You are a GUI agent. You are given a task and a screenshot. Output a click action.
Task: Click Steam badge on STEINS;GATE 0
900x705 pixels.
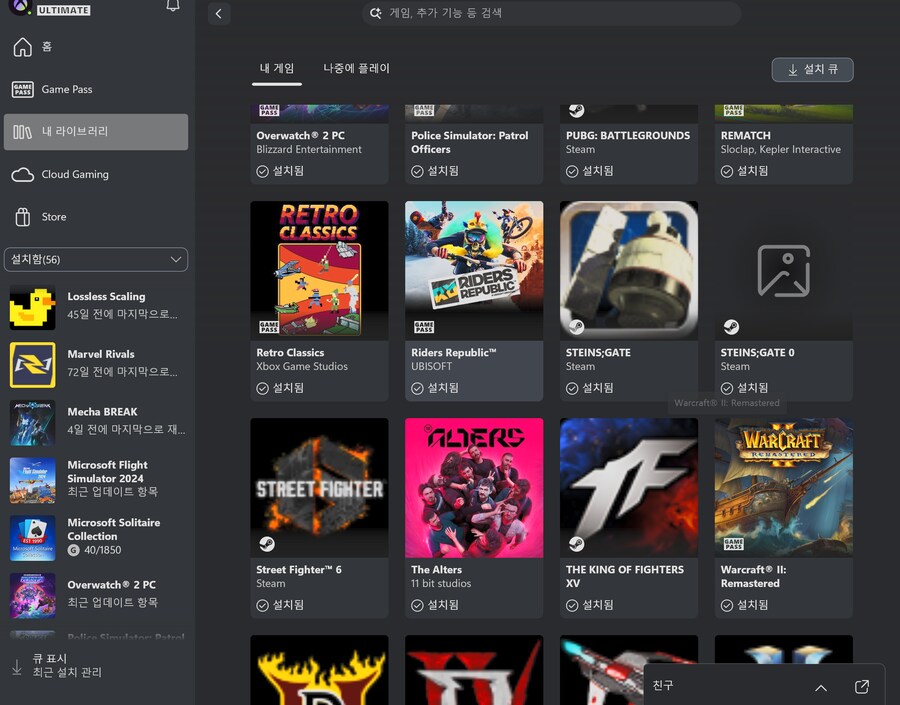point(731,327)
